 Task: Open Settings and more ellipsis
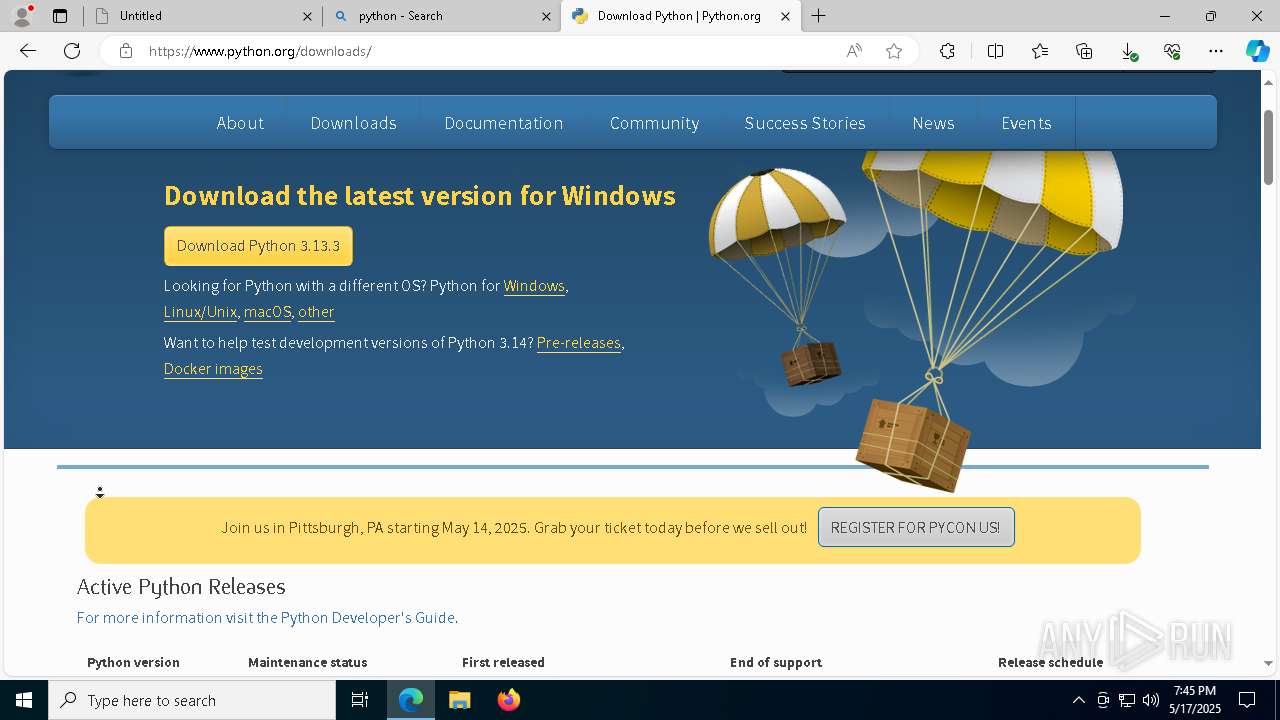(1216, 51)
